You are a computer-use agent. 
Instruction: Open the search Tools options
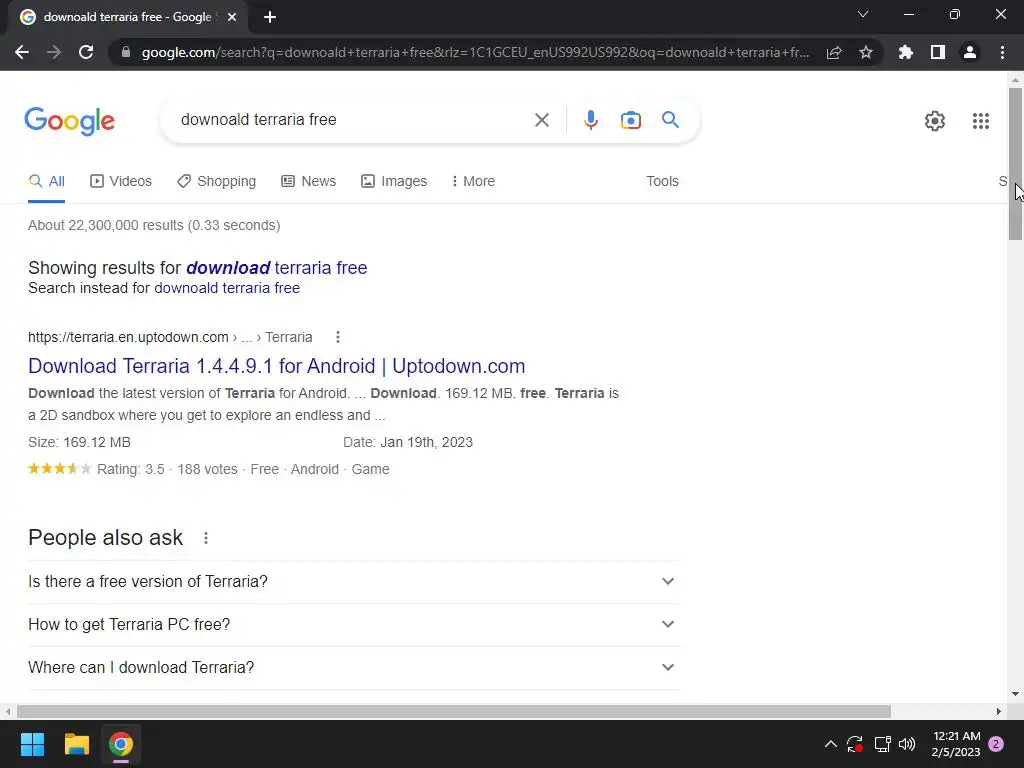[x=662, y=181]
